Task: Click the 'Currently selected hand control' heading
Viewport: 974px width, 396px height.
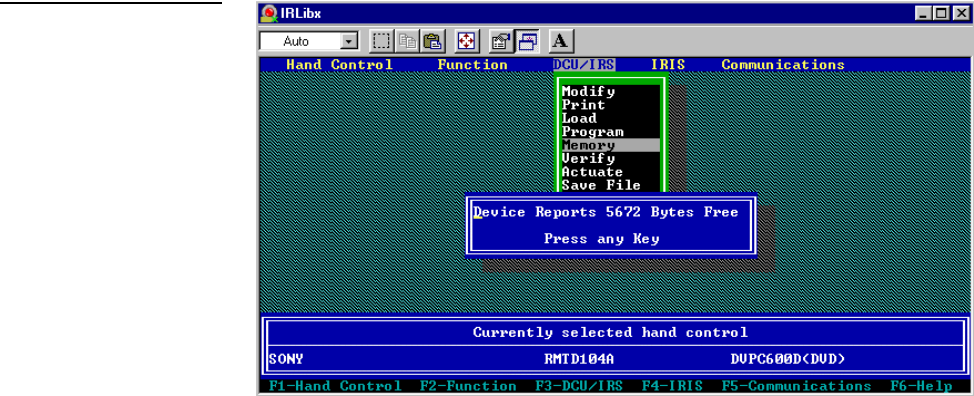Action: pyautogui.click(x=610, y=333)
